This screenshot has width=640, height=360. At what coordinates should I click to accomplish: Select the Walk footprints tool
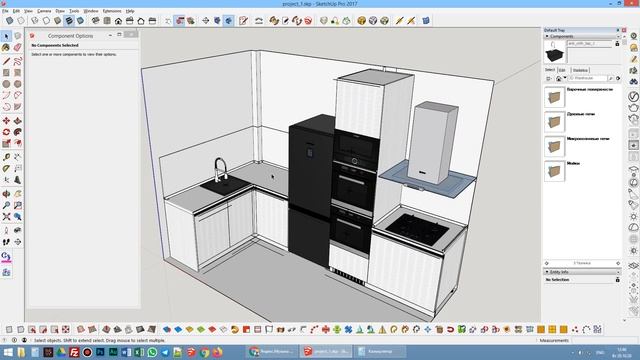pyautogui.click(x=6, y=242)
